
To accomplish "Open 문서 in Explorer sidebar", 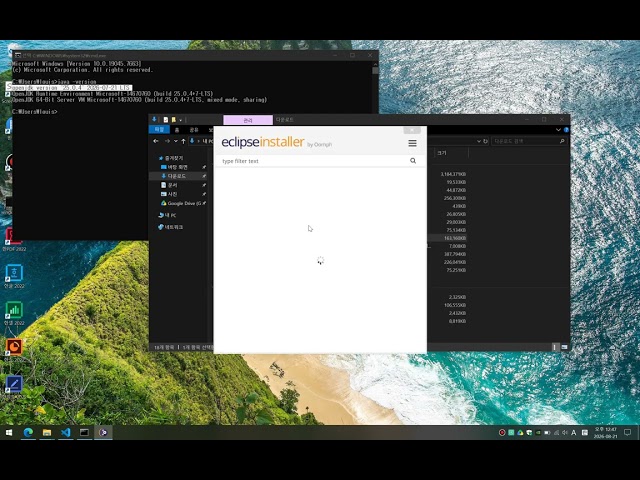I will (169, 185).
